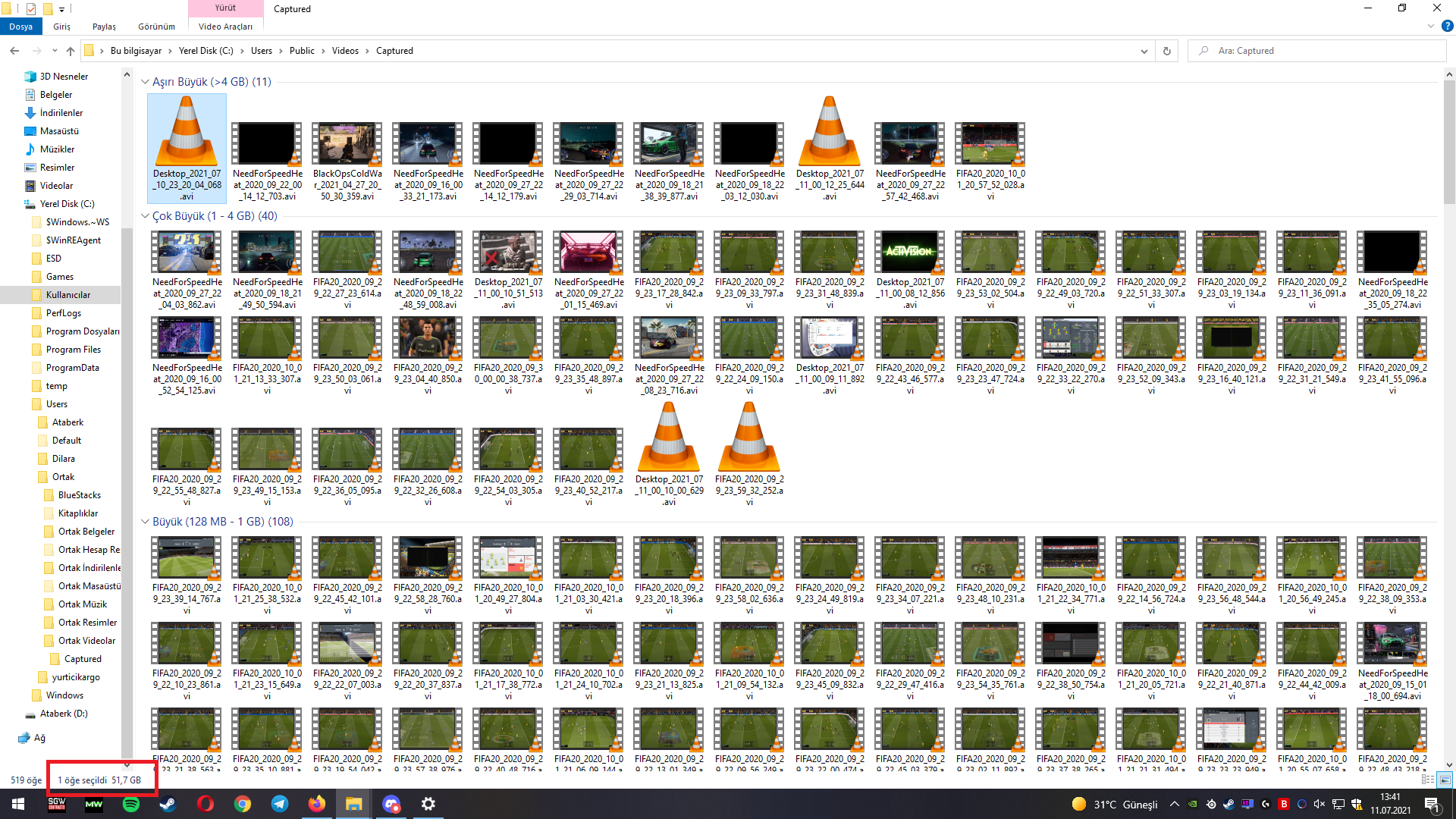Collapse the Çok Büyük group
The width and height of the screenshot is (1456, 819).
[x=145, y=216]
